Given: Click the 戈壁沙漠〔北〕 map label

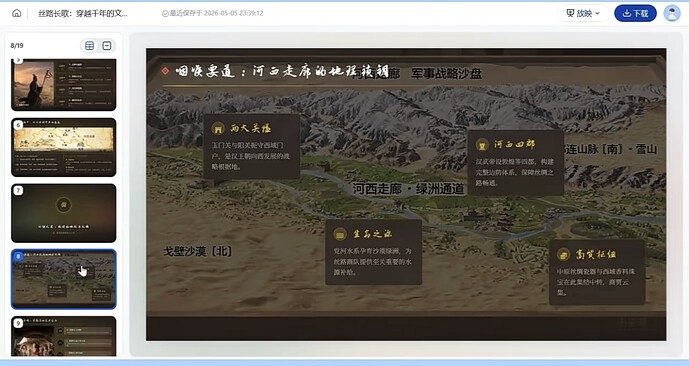Looking at the screenshot, I should pyautogui.click(x=198, y=251).
